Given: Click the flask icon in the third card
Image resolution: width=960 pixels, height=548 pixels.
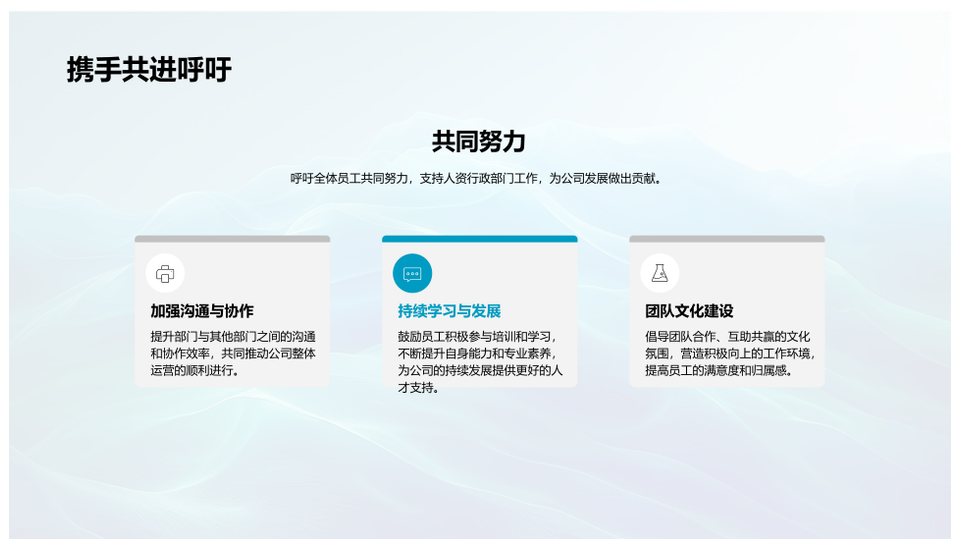Looking at the screenshot, I should click(659, 273).
